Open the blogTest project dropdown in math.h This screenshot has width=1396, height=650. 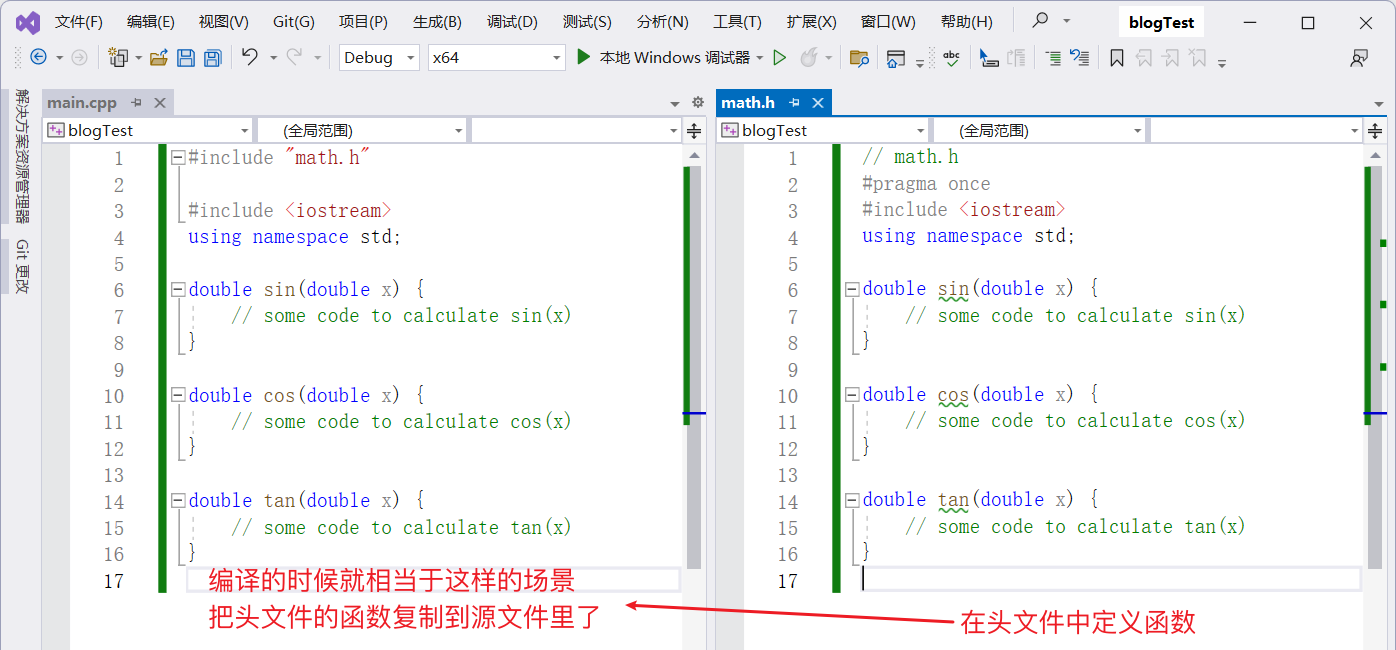coord(823,130)
